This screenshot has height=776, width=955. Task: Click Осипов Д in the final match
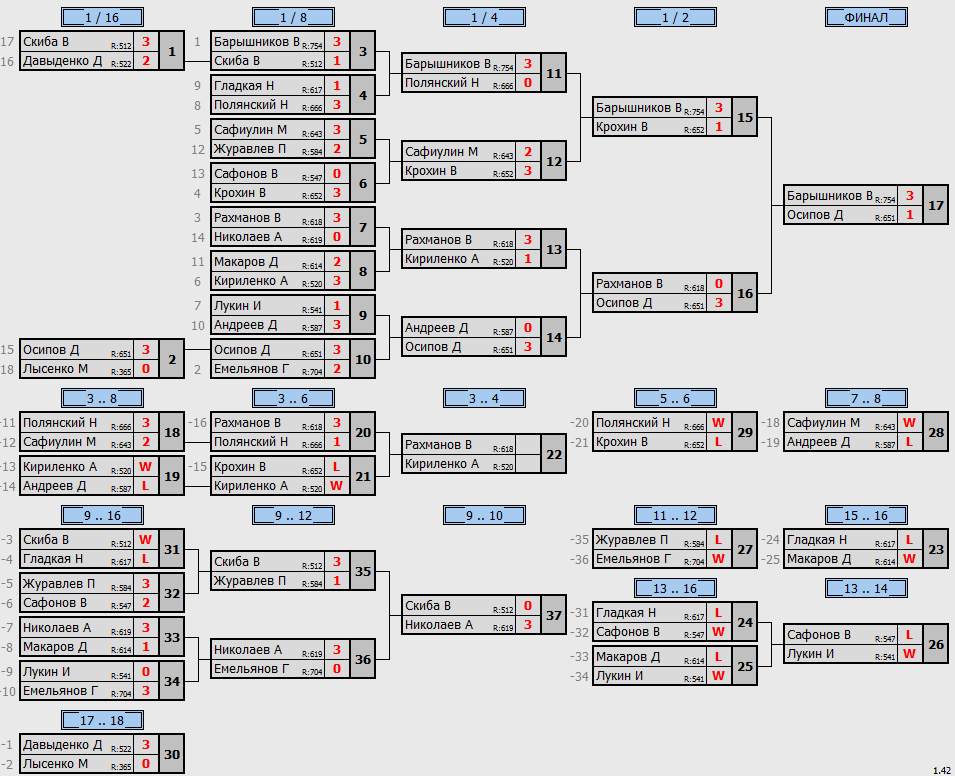click(815, 214)
